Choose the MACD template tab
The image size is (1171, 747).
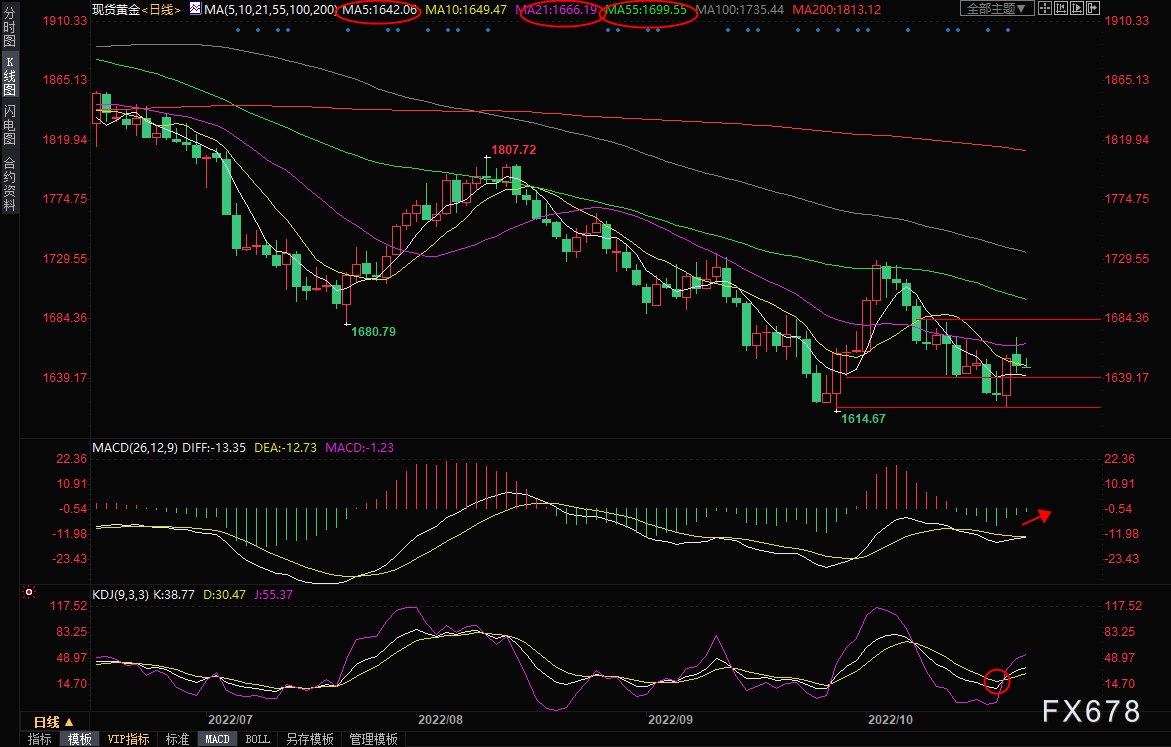pyautogui.click(x=217, y=739)
